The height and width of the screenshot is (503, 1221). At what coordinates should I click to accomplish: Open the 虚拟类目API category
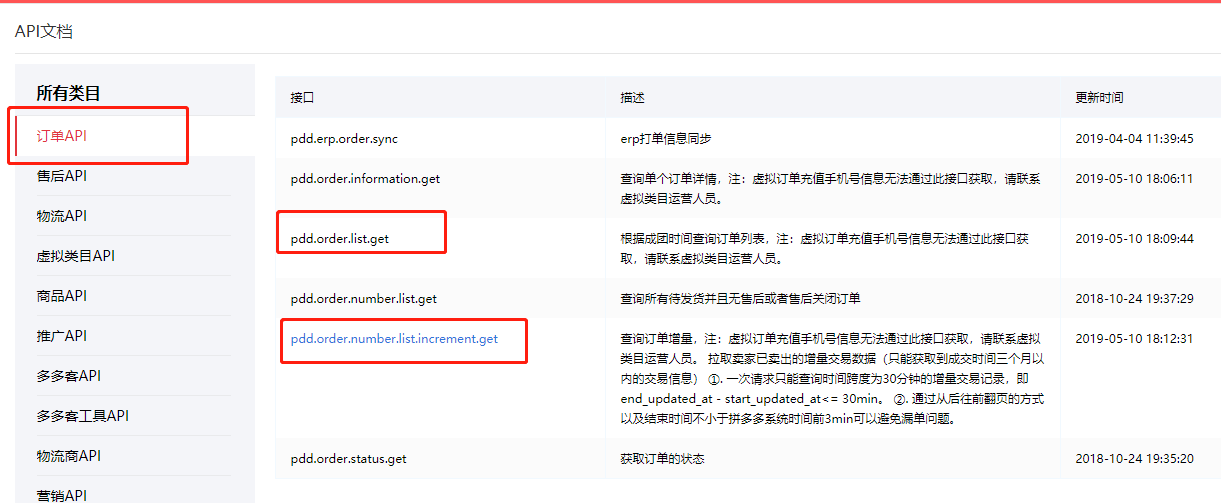click(76, 256)
